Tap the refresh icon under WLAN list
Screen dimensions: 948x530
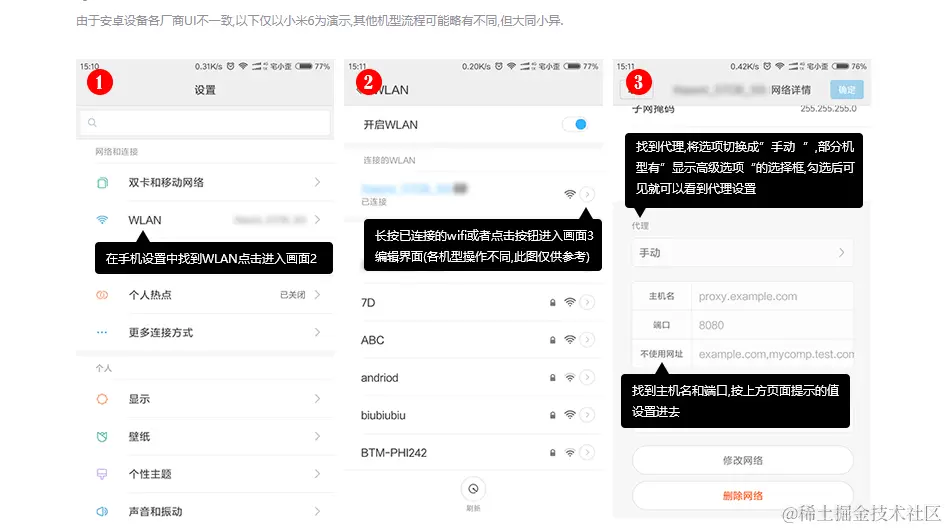click(x=473, y=488)
